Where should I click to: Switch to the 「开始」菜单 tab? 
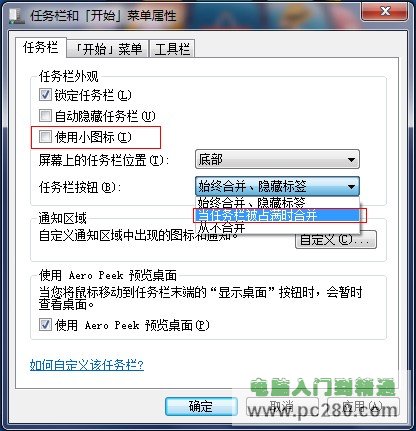(108, 49)
